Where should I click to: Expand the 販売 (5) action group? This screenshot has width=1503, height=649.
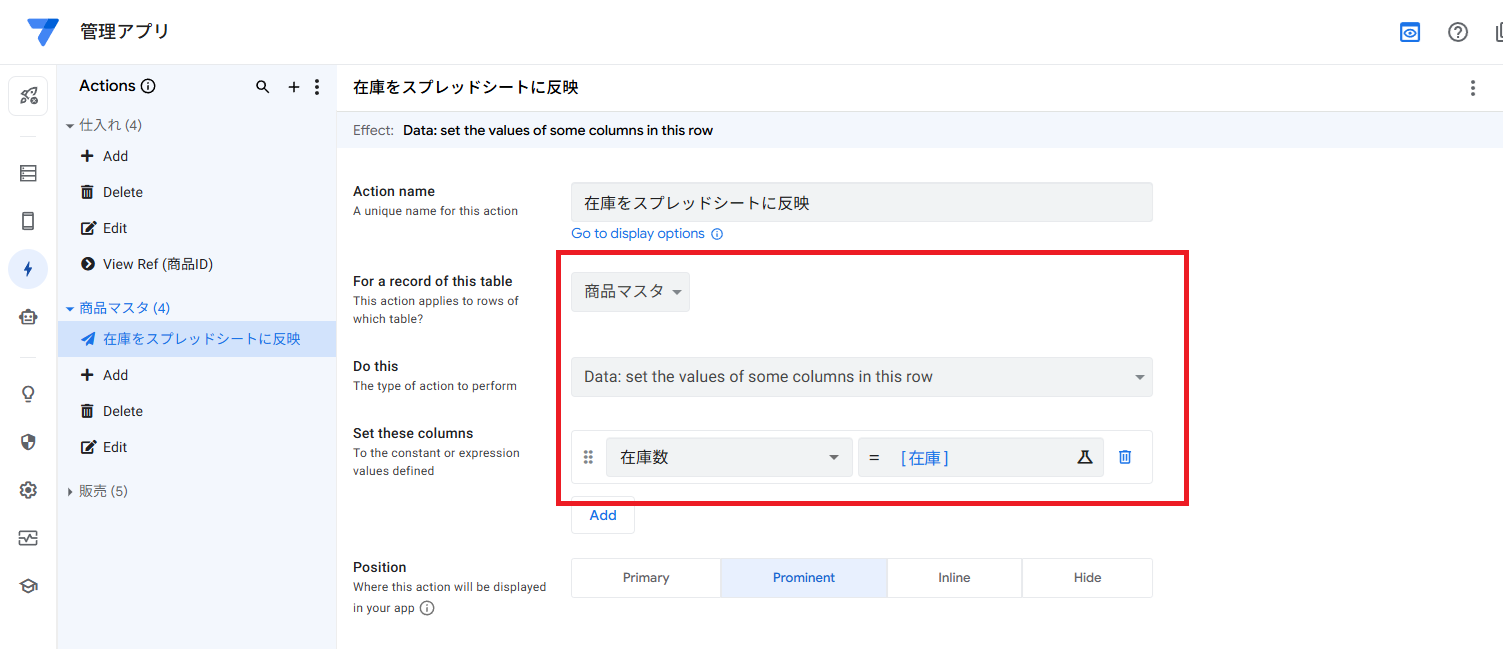click(98, 491)
